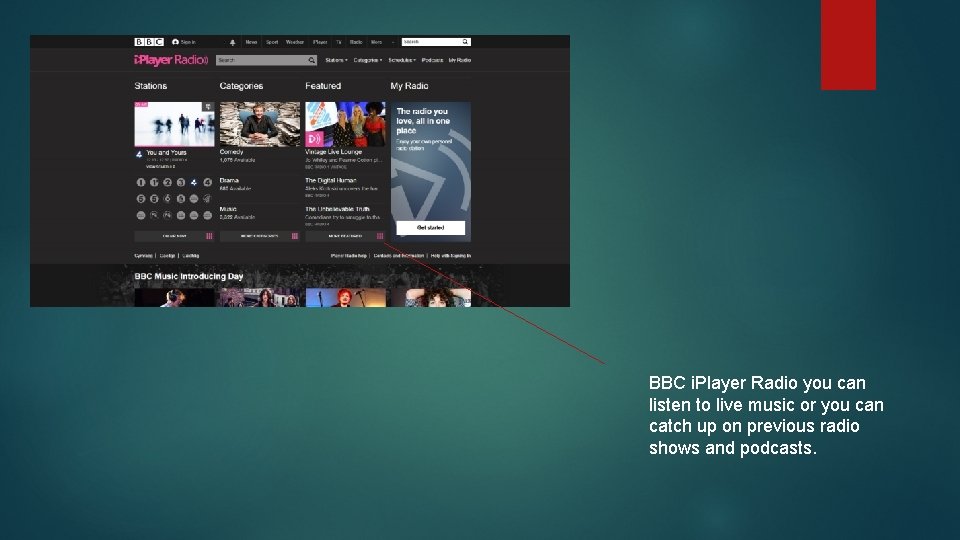The height and width of the screenshot is (540, 960).
Task: Click the 'Comedy' category title
Action: [x=231, y=152]
